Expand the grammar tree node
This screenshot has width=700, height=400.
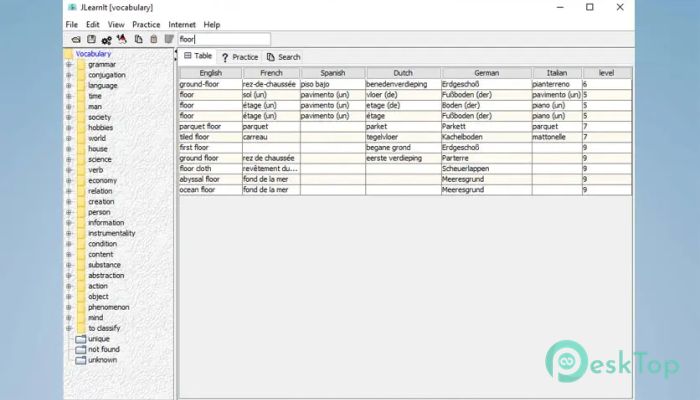[69, 65]
